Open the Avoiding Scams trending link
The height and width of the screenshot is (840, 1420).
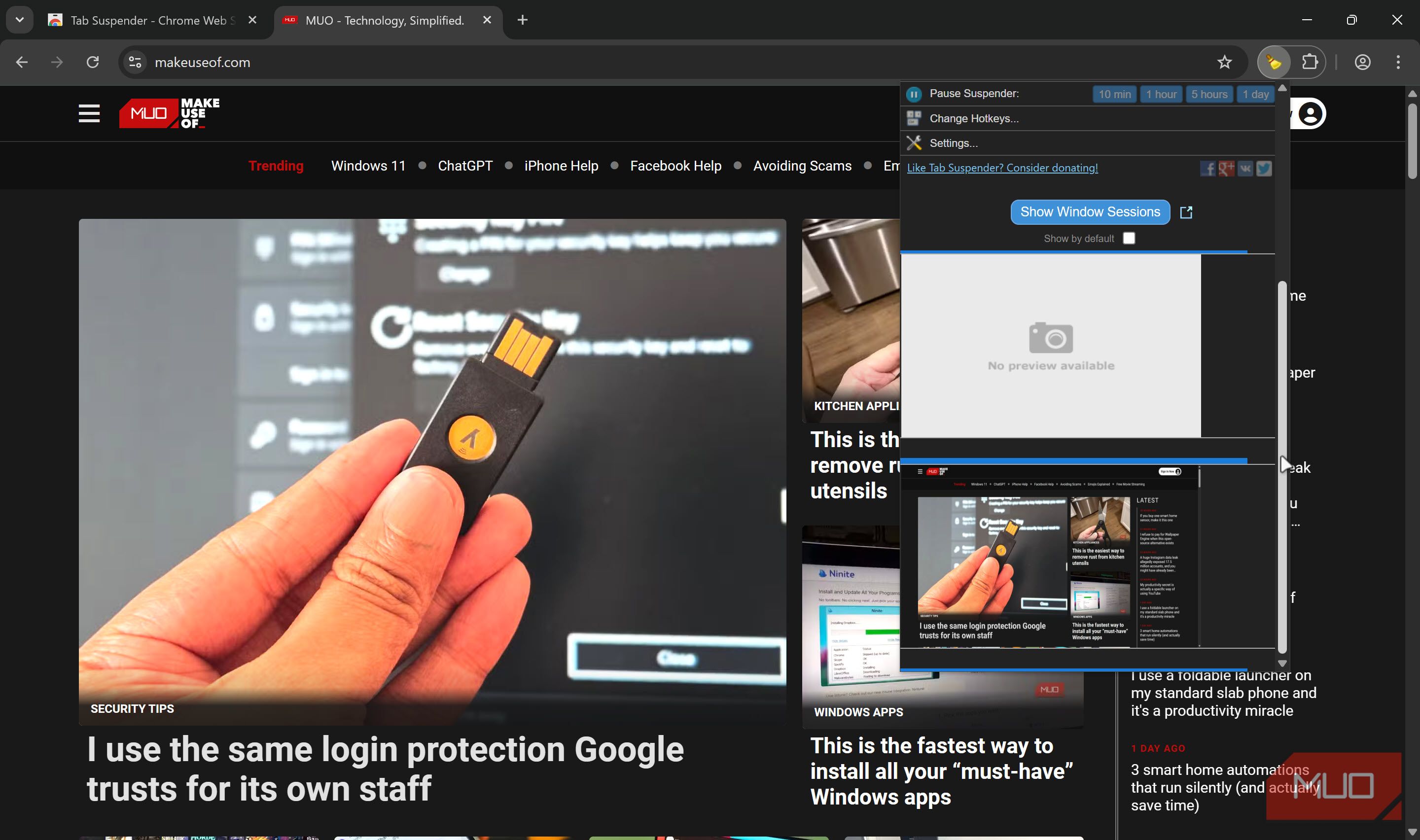click(802, 166)
